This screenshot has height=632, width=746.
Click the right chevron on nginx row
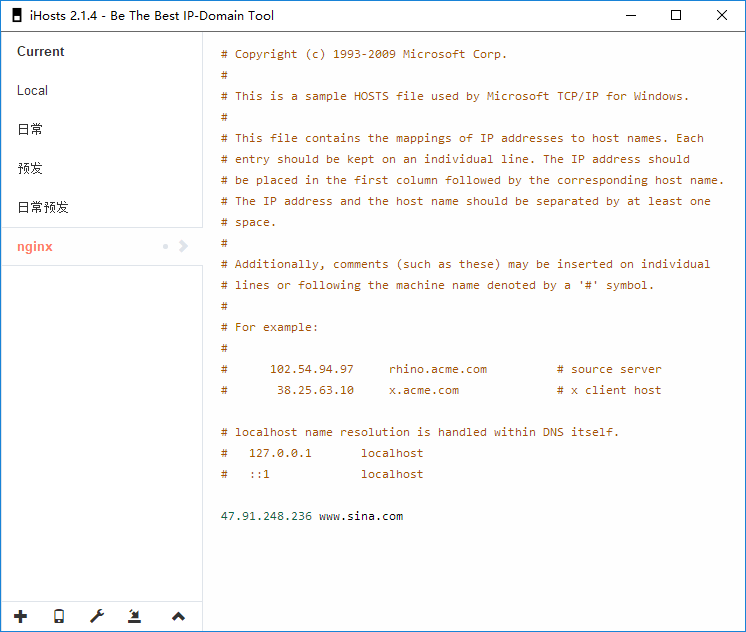183,246
